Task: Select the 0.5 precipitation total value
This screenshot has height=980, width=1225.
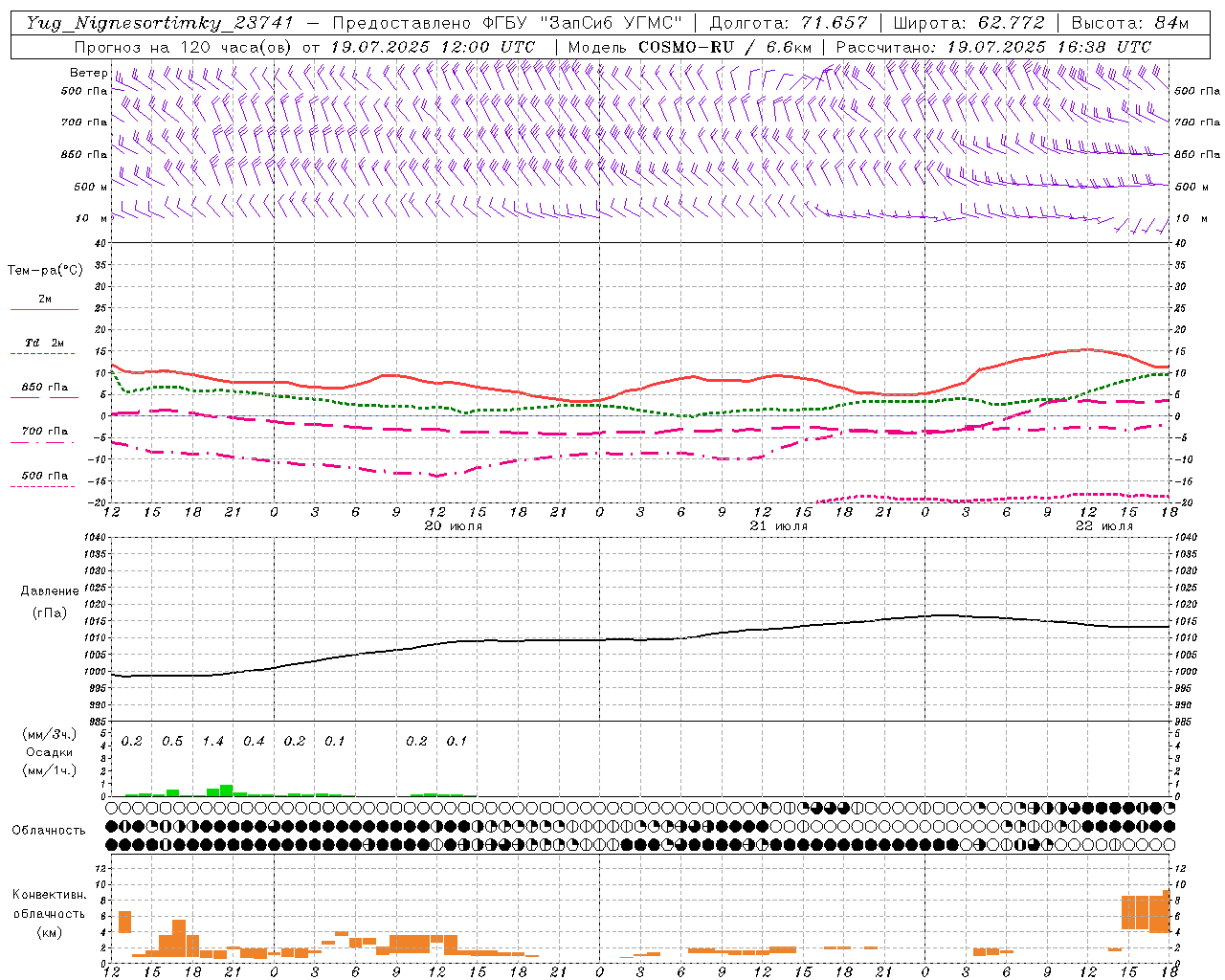Action: tap(172, 742)
